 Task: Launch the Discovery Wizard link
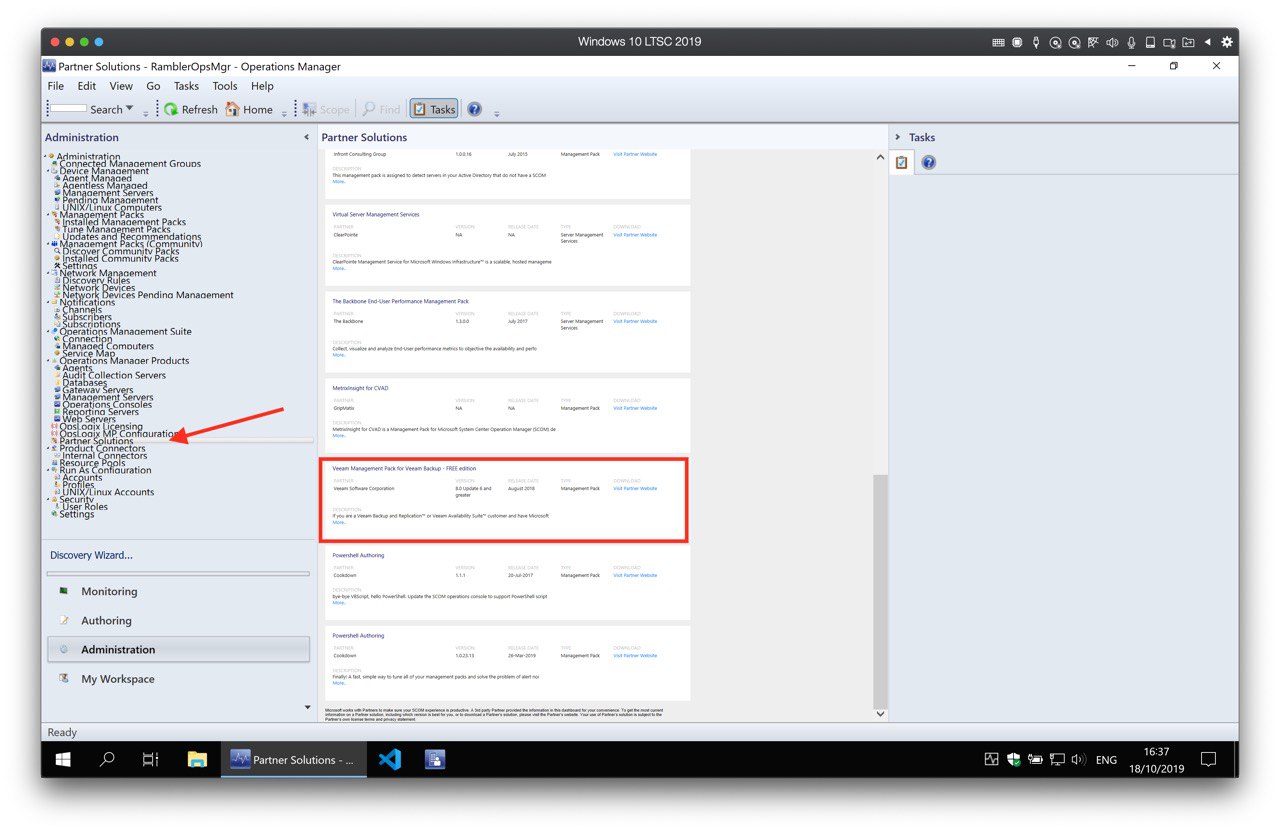[x=91, y=555]
